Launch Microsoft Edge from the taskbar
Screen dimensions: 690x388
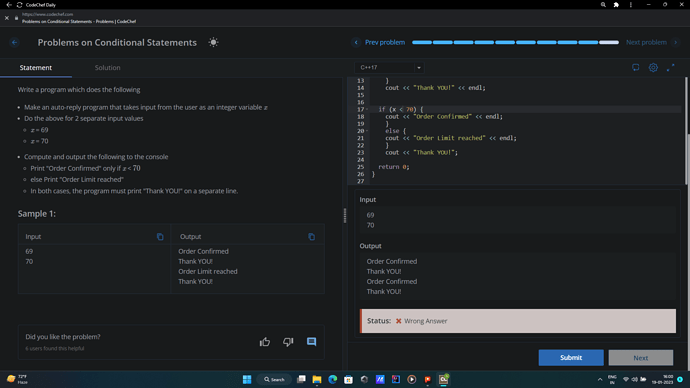tap(333, 379)
